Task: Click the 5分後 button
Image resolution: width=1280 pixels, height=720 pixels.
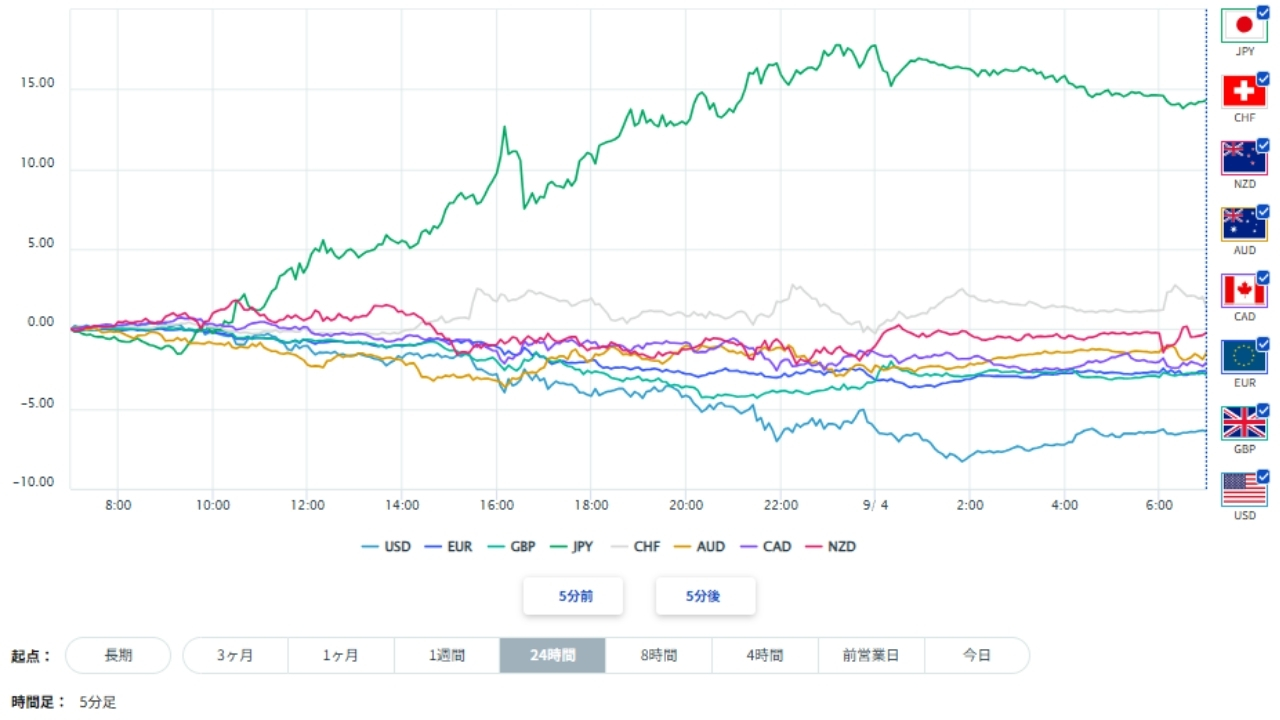Action: pos(704,596)
